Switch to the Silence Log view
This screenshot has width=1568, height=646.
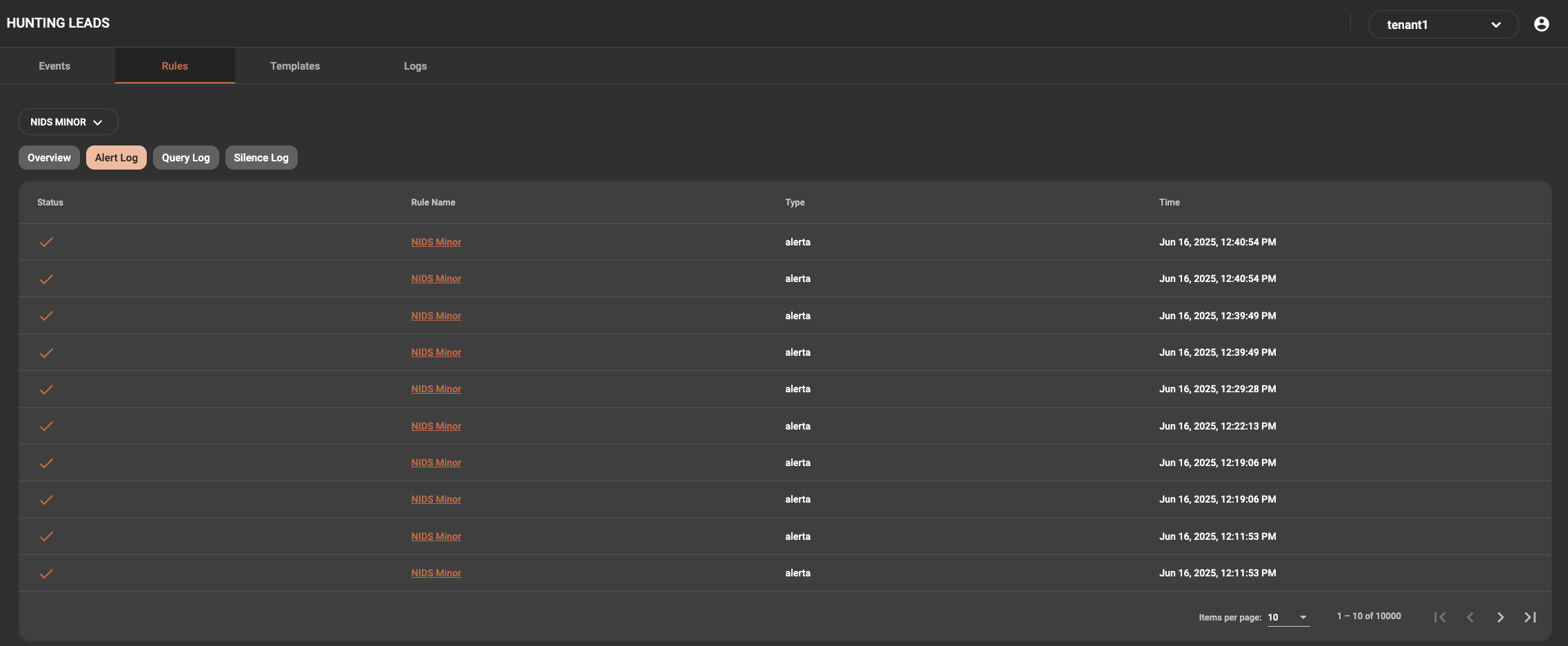point(261,158)
